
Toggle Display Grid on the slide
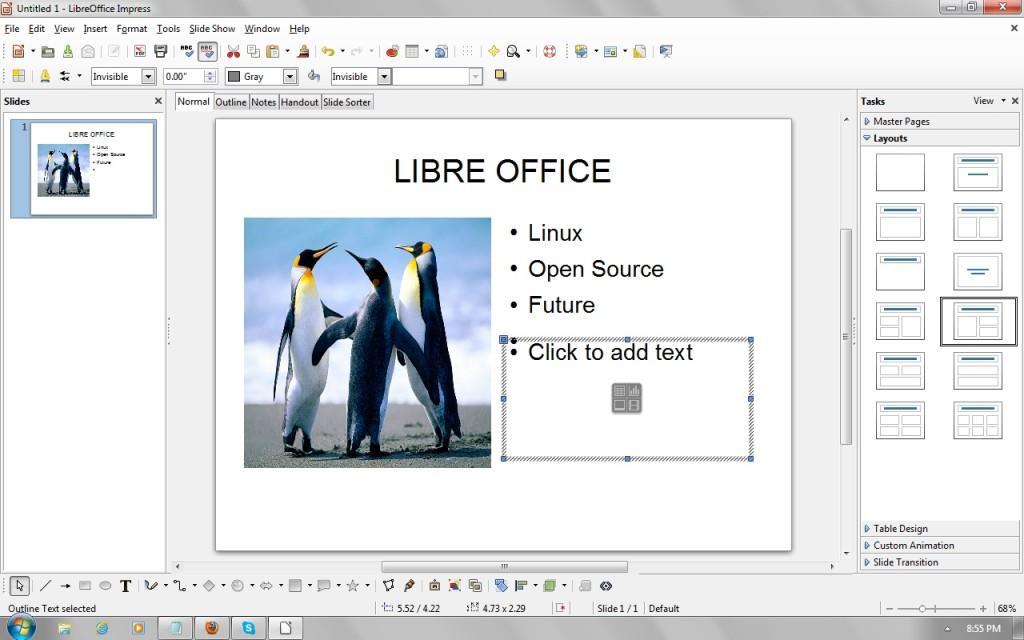click(x=467, y=52)
